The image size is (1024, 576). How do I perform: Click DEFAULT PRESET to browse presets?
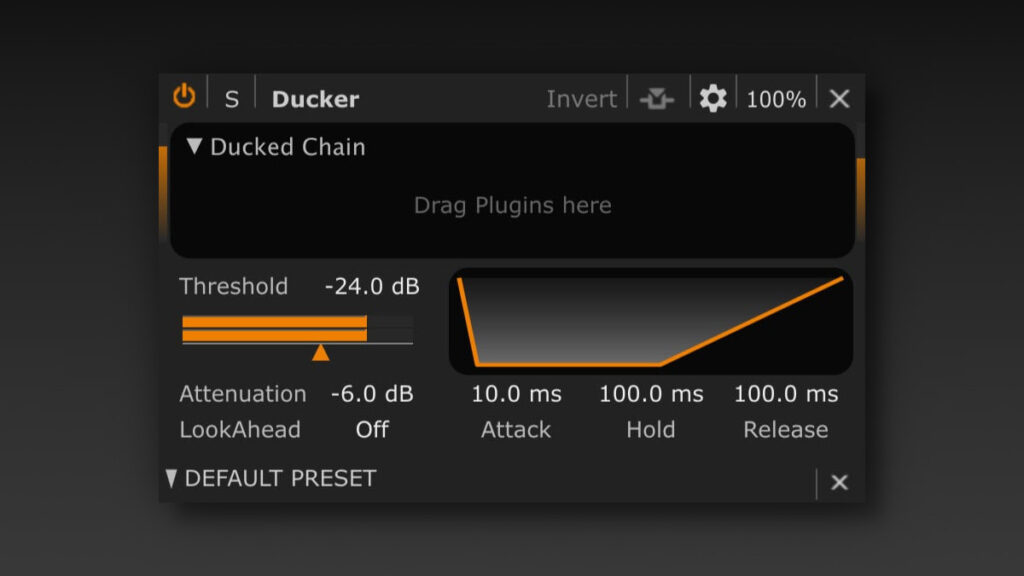(275, 479)
